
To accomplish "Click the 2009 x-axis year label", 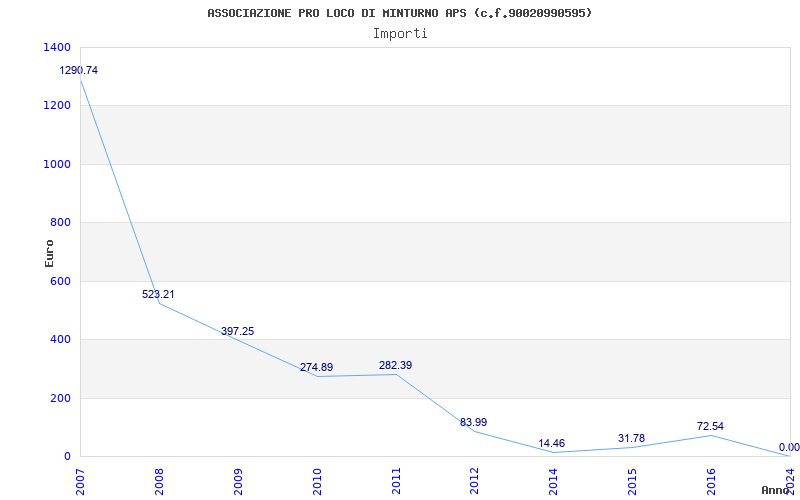I will [238, 482].
